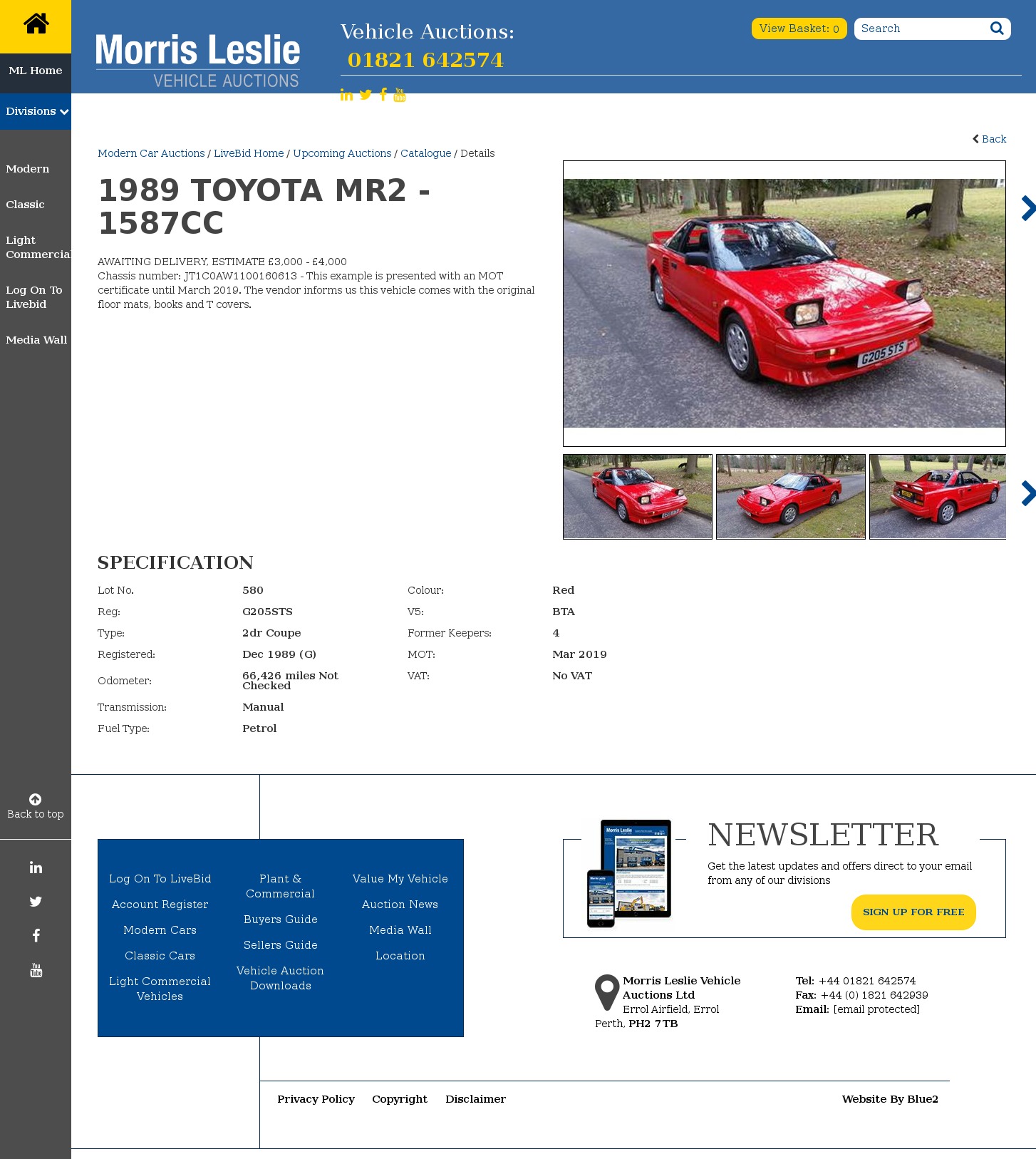
Task: Open LiveBid Home breadcrumb
Action: tap(249, 153)
